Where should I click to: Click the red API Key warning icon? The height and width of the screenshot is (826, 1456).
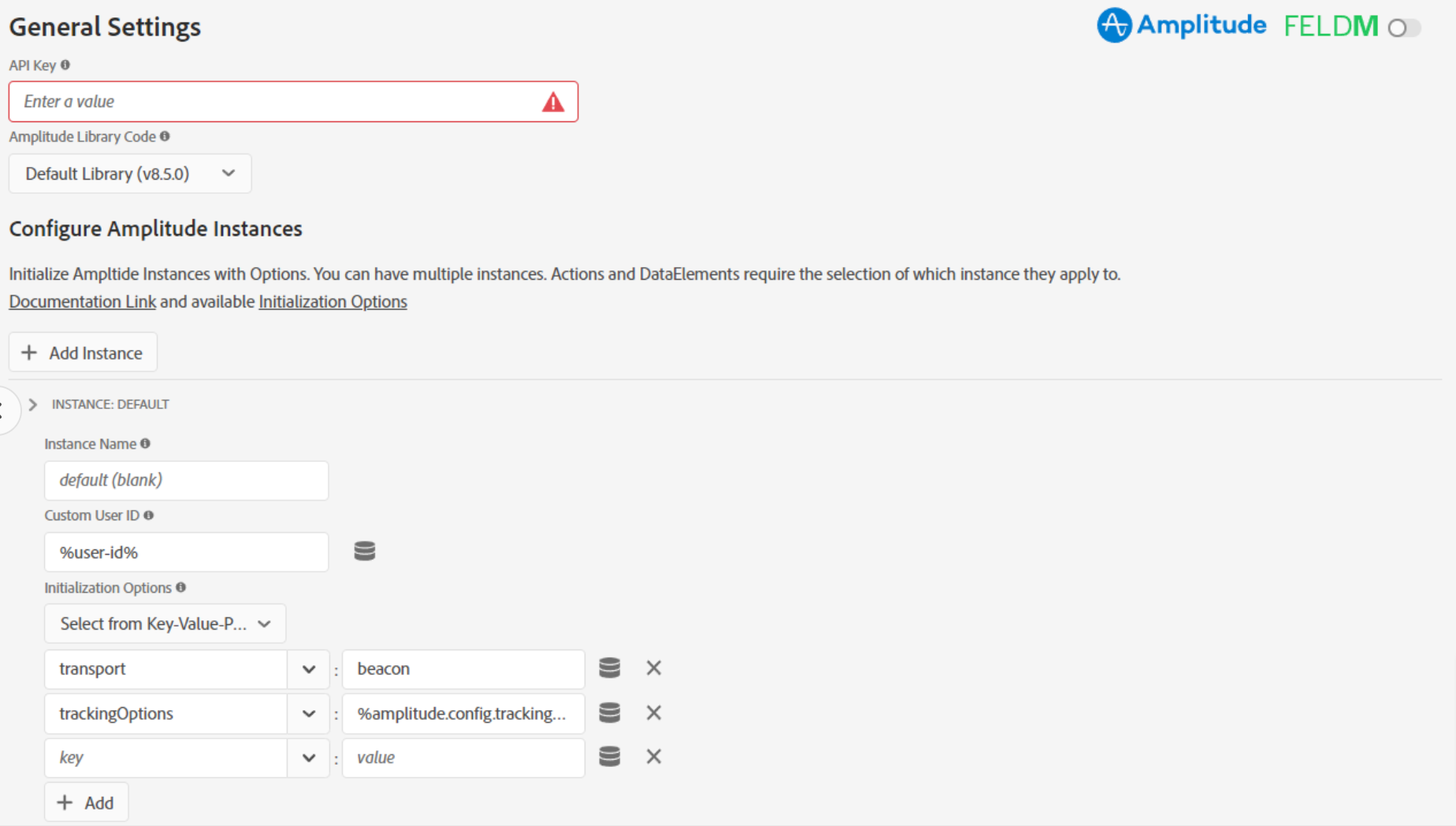tap(553, 102)
